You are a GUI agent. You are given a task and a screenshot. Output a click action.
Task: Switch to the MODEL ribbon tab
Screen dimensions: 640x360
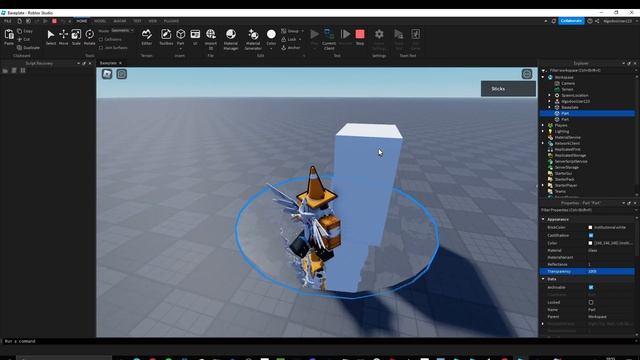click(x=100, y=21)
